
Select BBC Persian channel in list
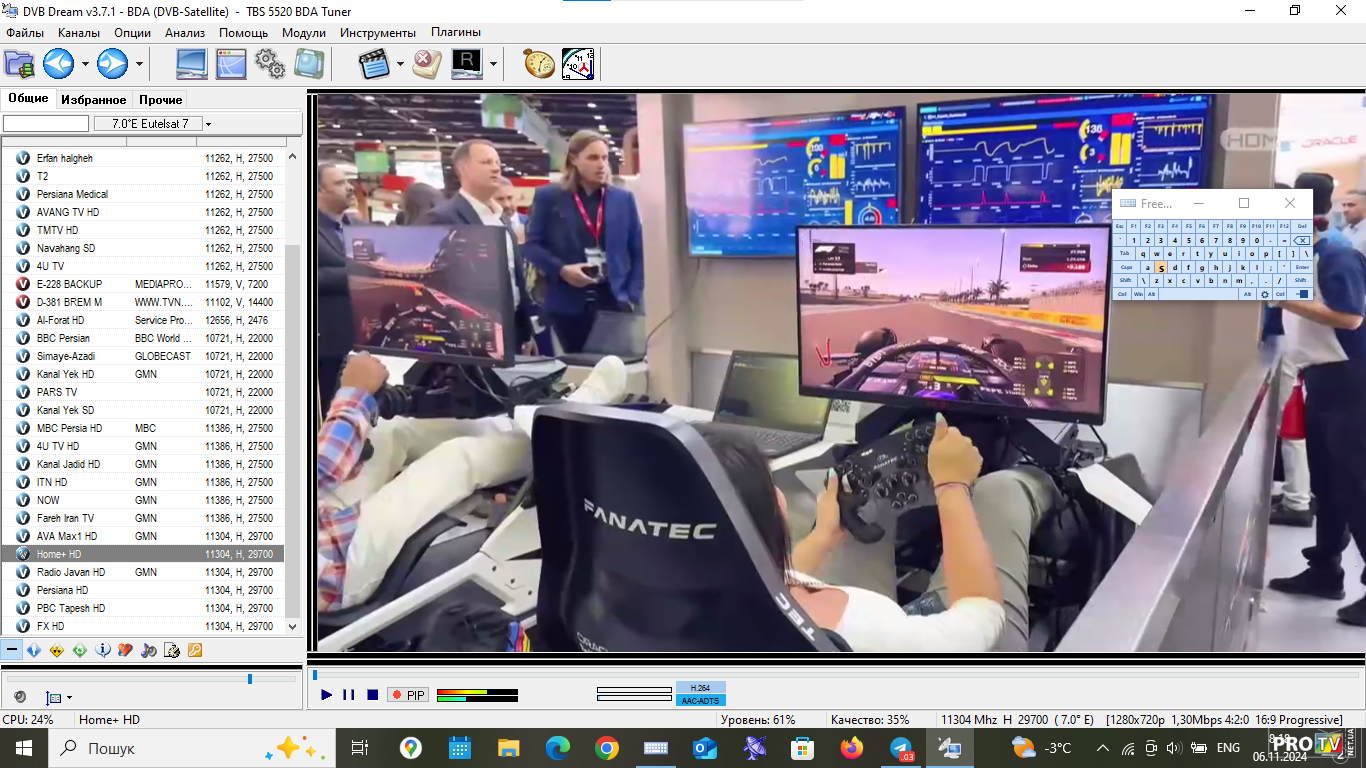point(63,338)
